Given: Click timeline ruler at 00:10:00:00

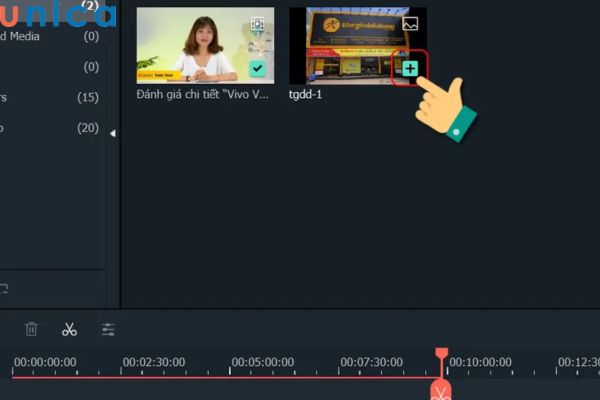Looking at the screenshot, I should (x=480, y=362).
